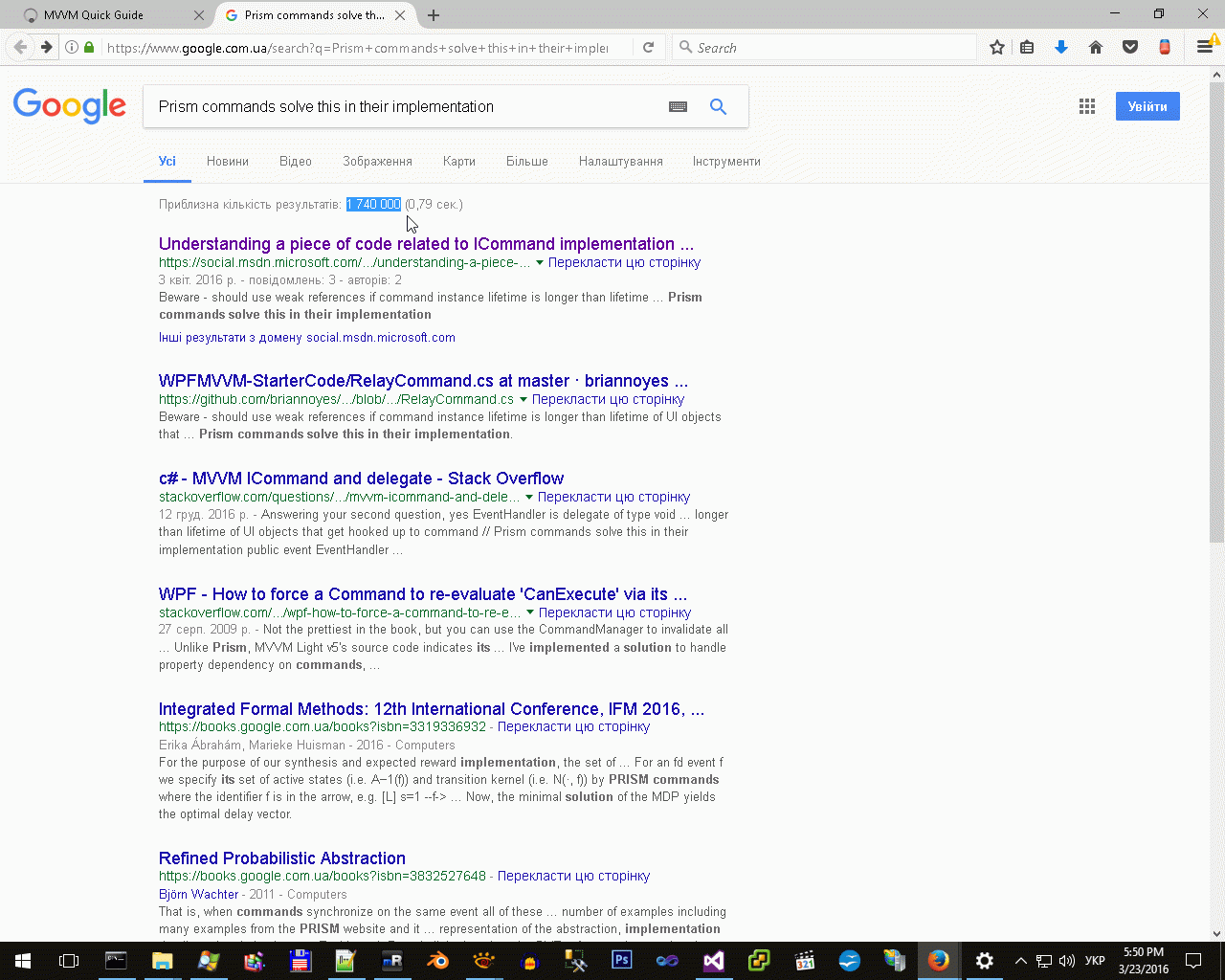Open Google's on-screen keyboard
The width and height of the screenshot is (1225, 980).
point(679,107)
